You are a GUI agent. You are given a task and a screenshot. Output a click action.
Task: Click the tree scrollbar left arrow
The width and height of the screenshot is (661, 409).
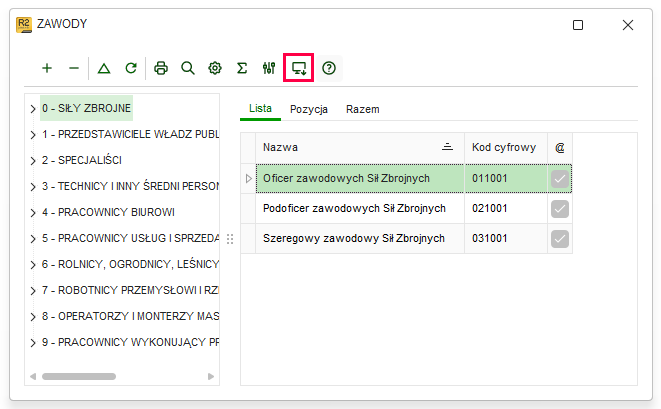33,377
